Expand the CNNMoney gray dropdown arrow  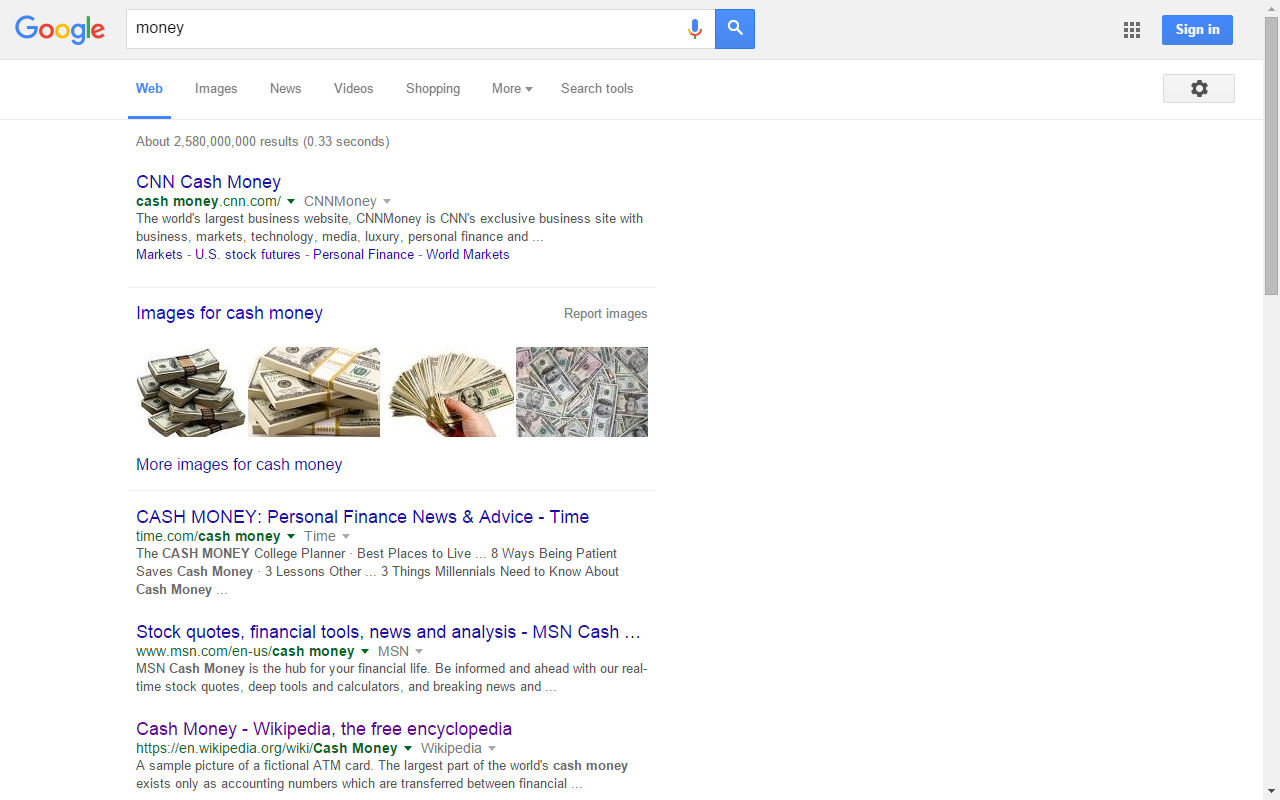(387, 202)
